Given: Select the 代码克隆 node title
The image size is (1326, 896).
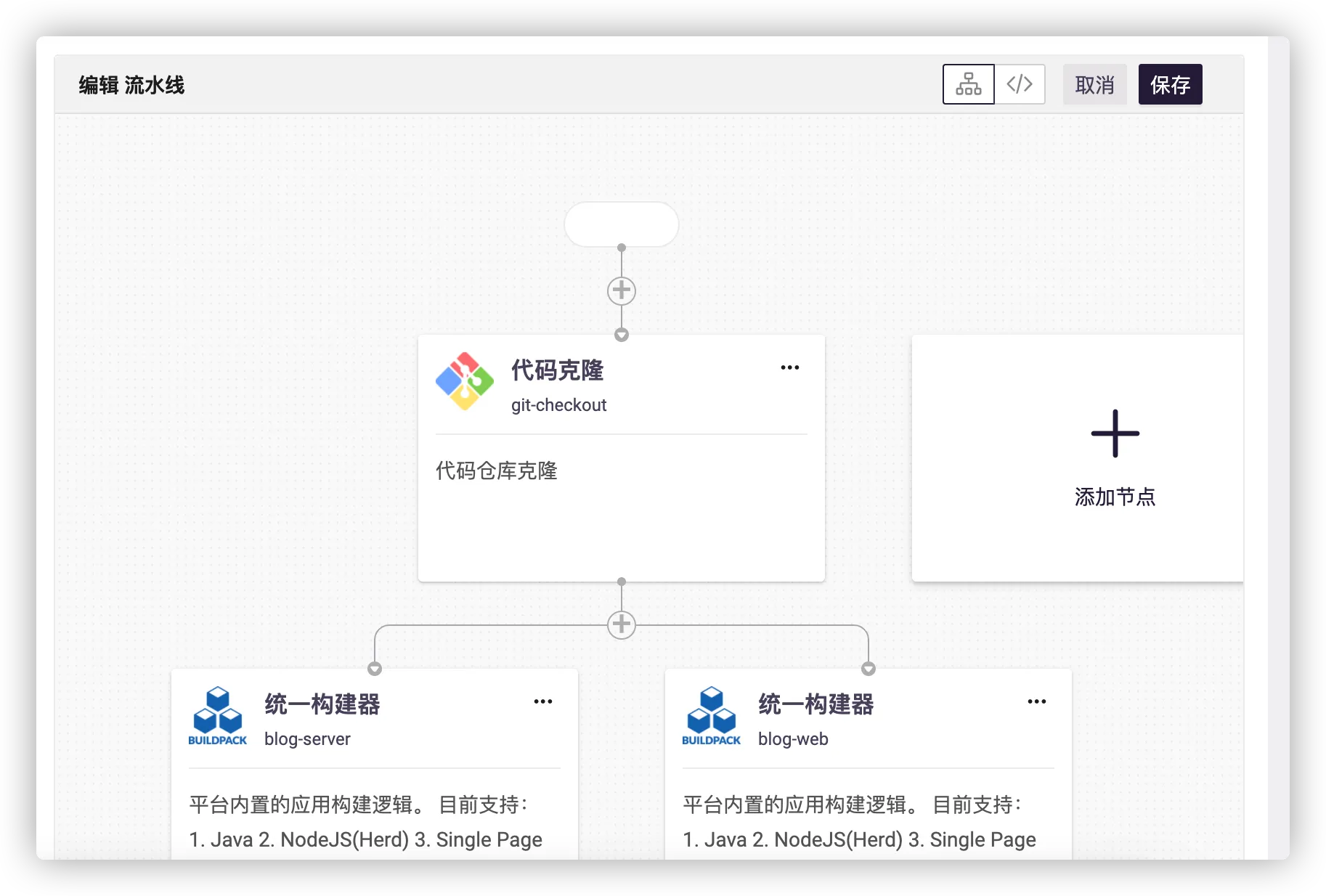Looking at the screenshot, I should pos(557,370).
